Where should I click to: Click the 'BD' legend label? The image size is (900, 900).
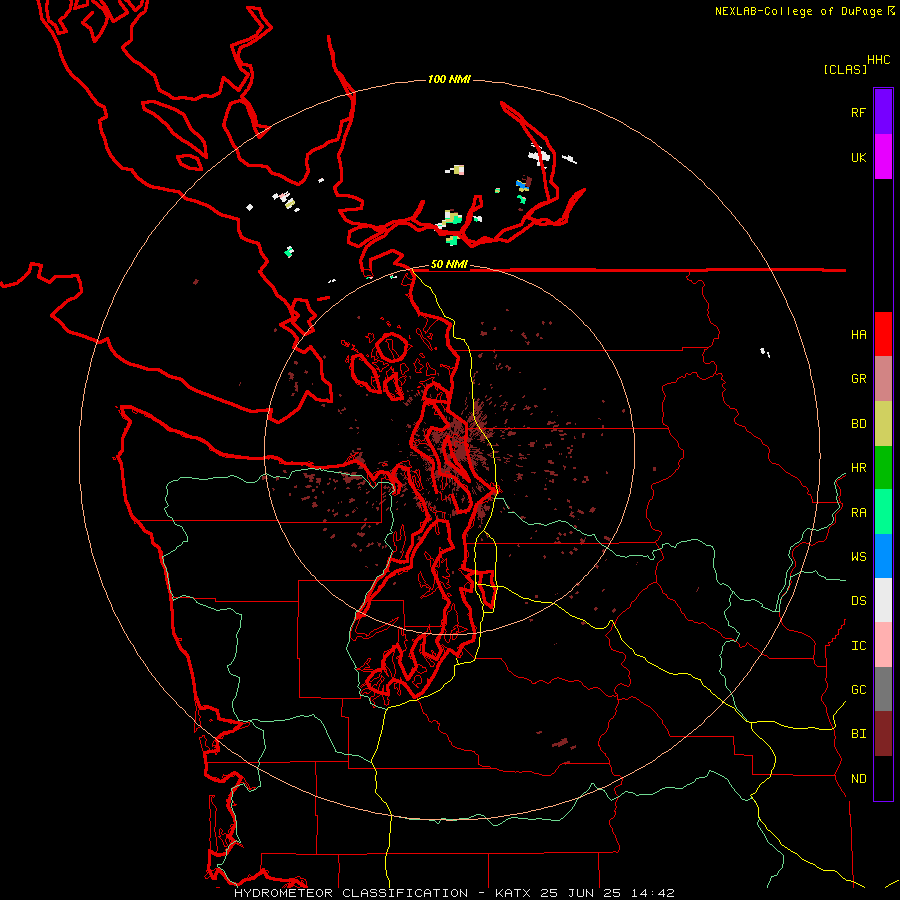coord(859,424)
